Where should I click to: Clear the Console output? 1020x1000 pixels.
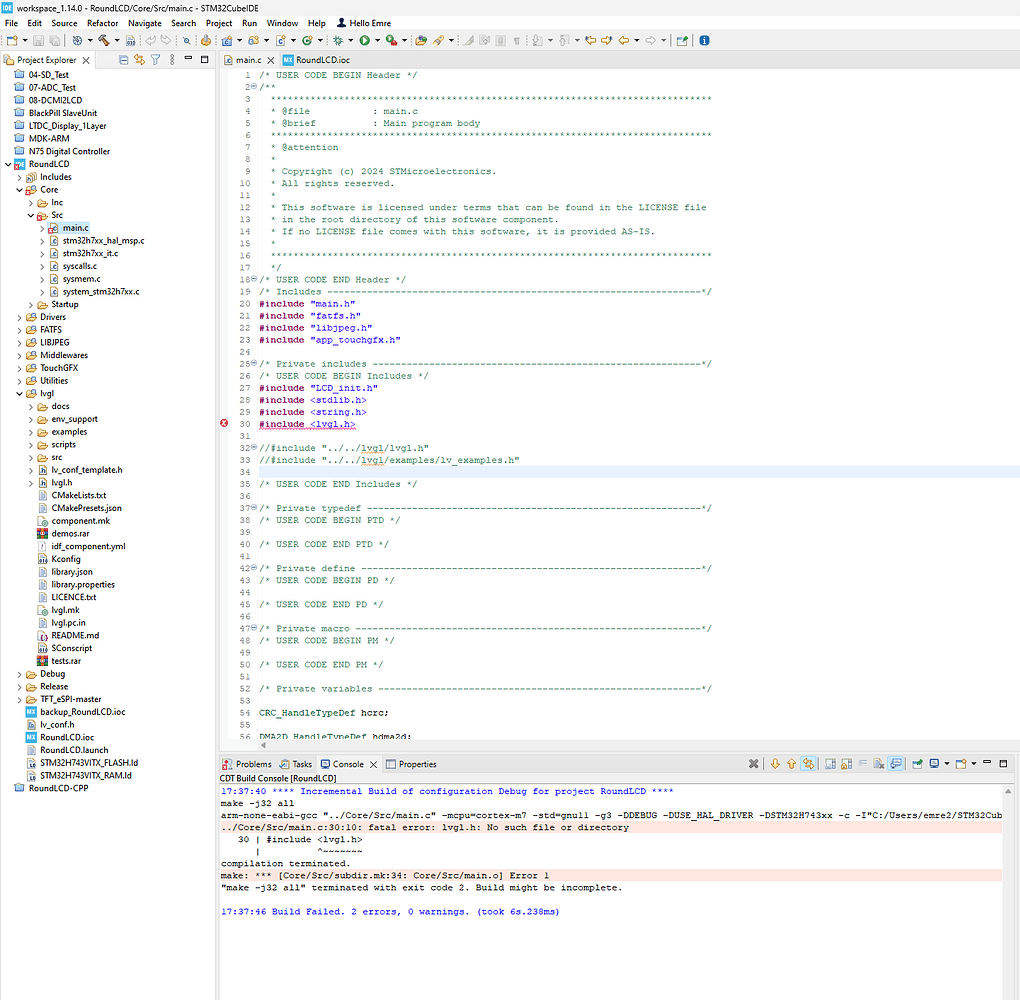[878, 763]
